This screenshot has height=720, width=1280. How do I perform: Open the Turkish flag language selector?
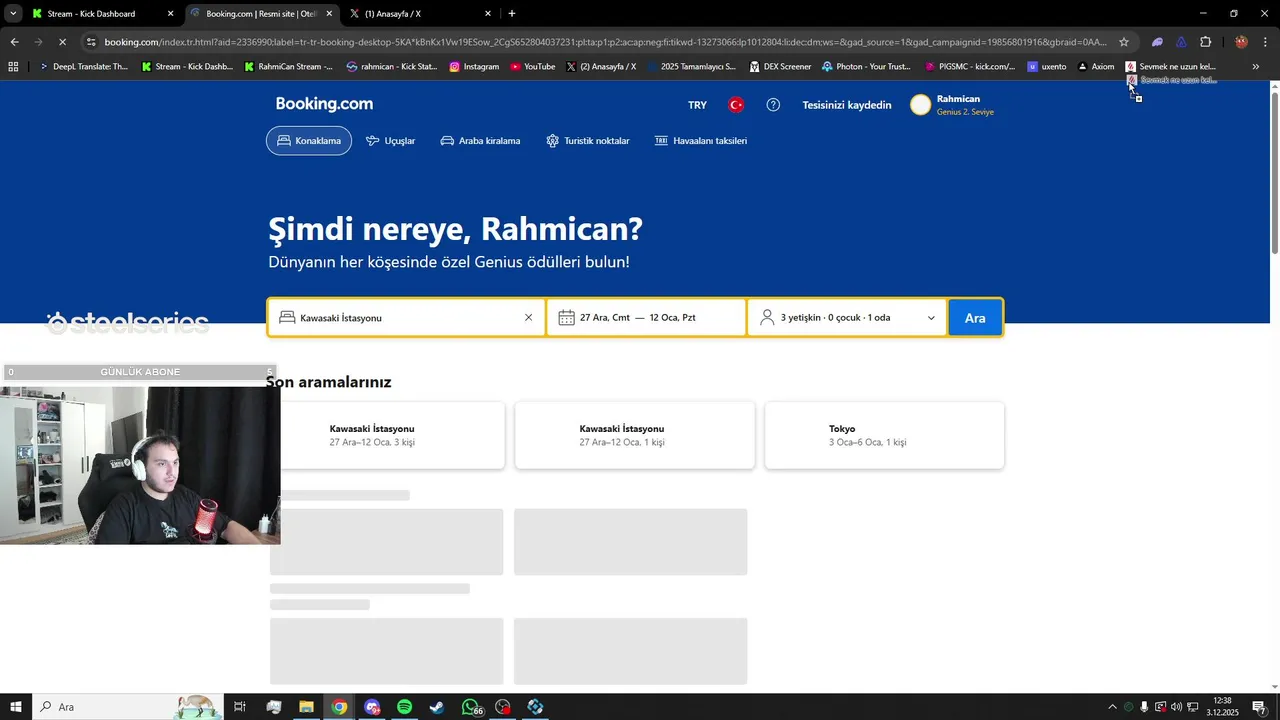[x=736, y=105]
